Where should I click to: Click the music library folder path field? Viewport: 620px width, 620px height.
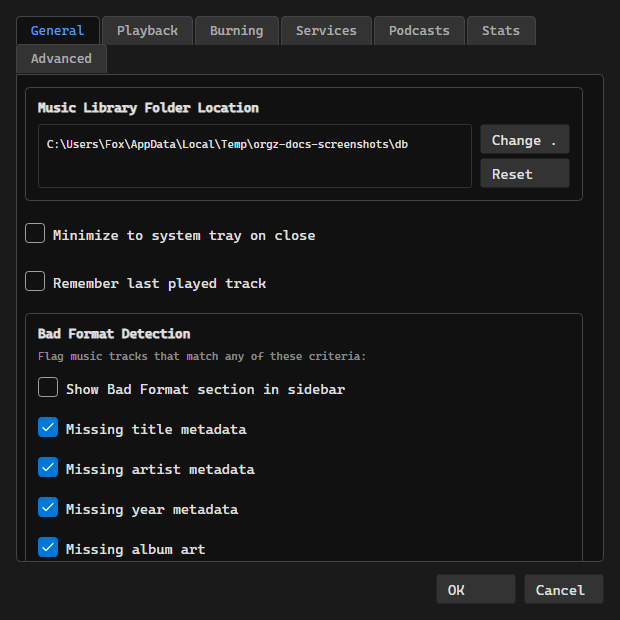pos(255,156)
